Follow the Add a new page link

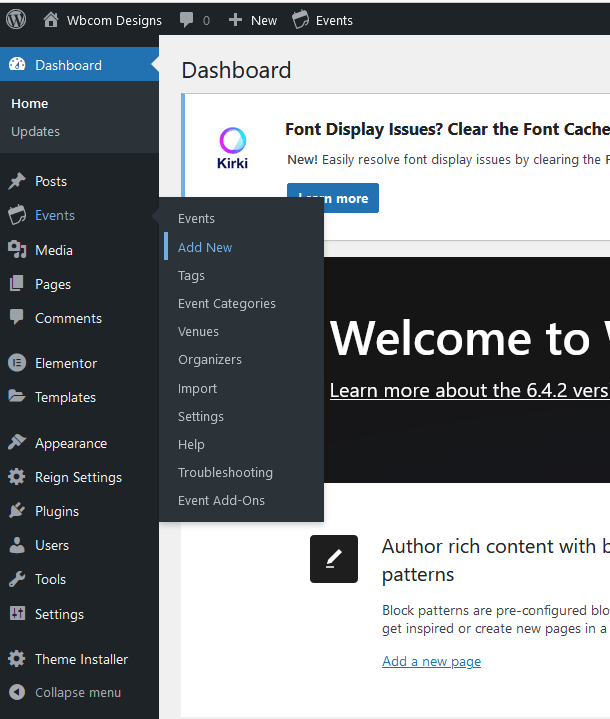(431, 661)
